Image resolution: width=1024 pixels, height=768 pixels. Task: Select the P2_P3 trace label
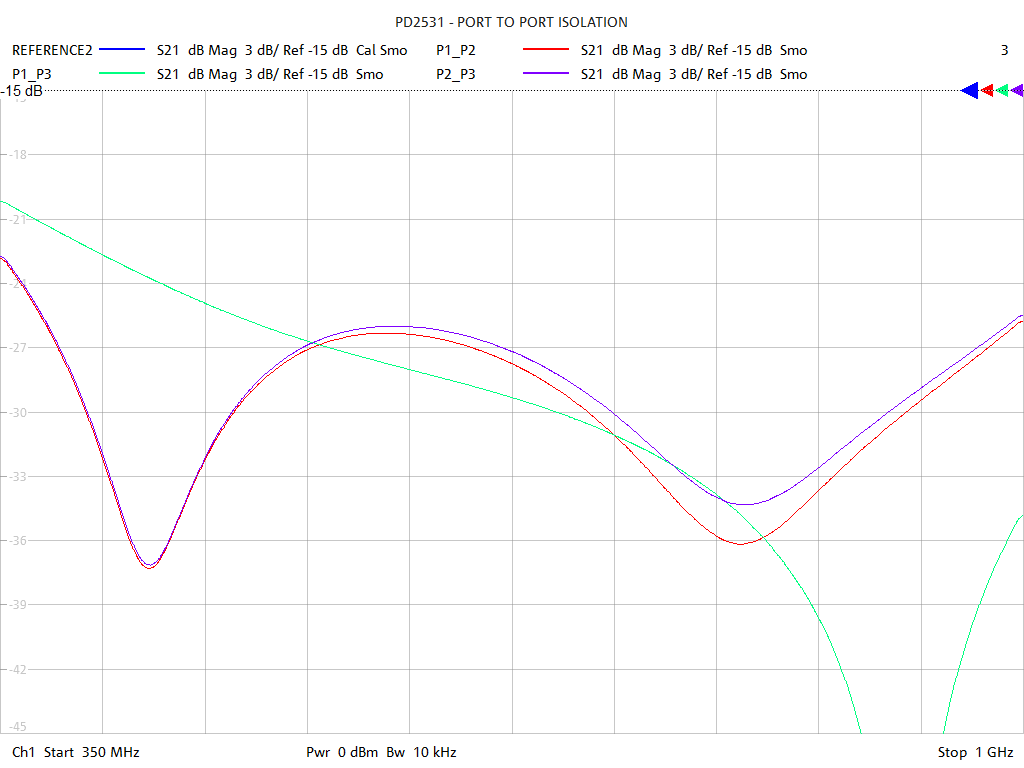coord(456,74)
